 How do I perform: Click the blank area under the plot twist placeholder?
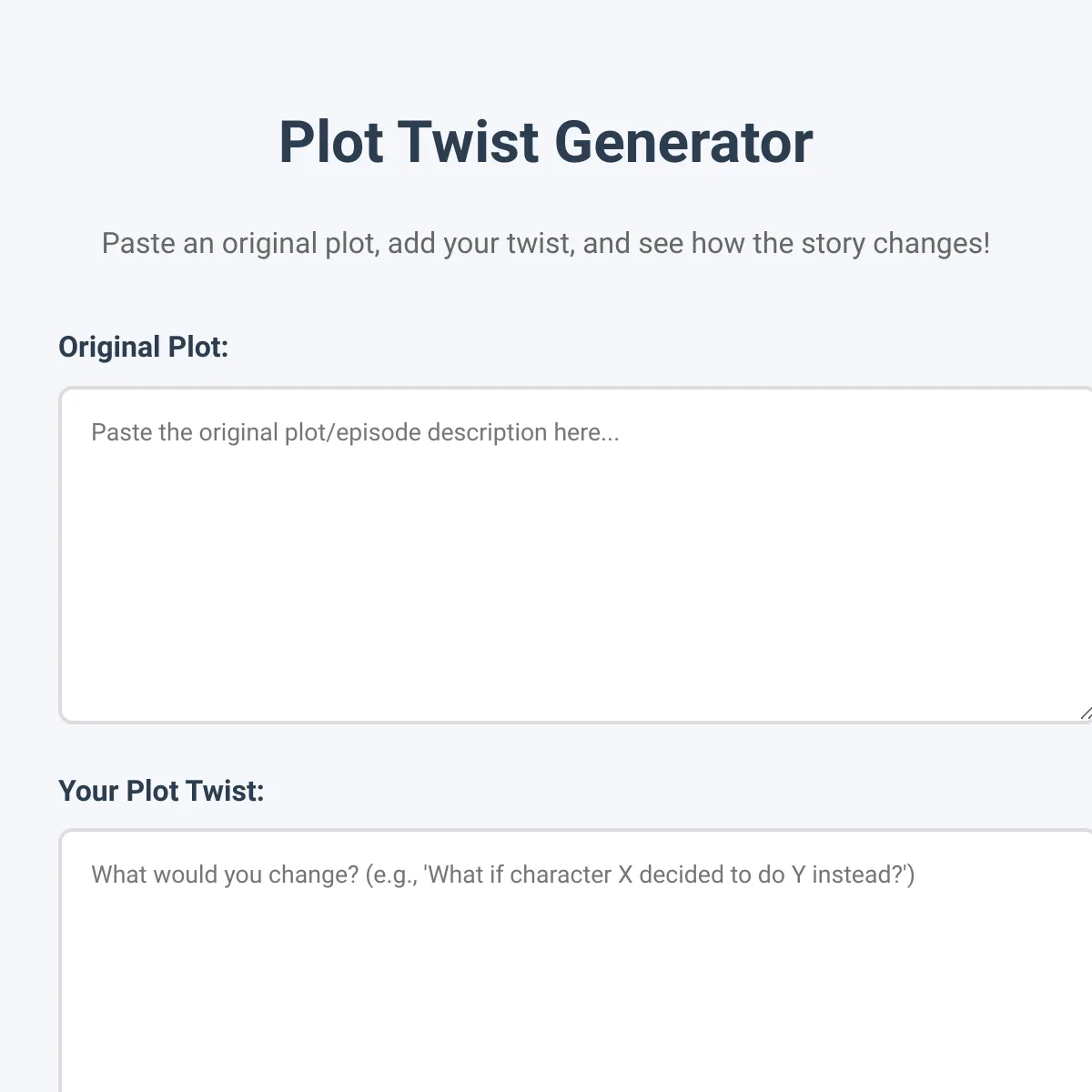(575, 992)
